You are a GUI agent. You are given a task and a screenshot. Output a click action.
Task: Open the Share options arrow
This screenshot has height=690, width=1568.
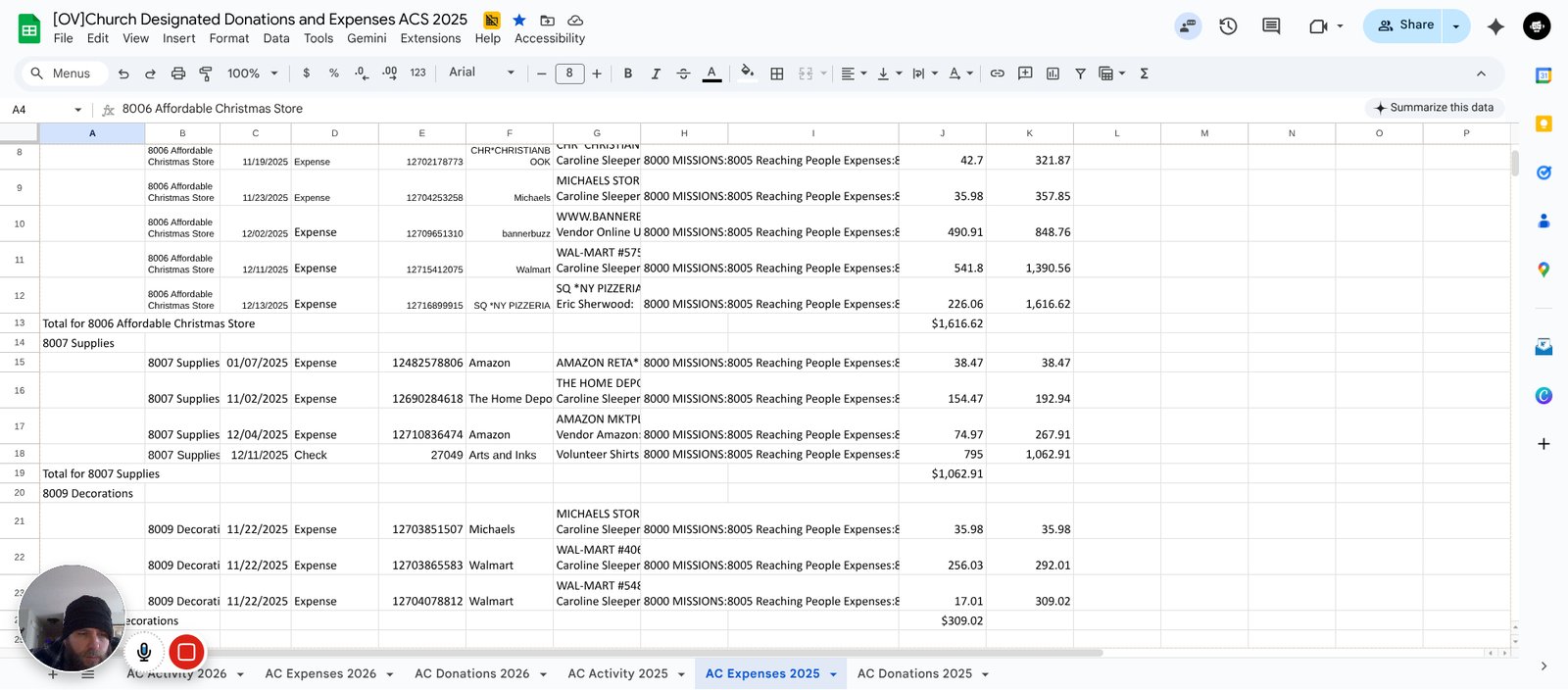[x=1456, y=26]
